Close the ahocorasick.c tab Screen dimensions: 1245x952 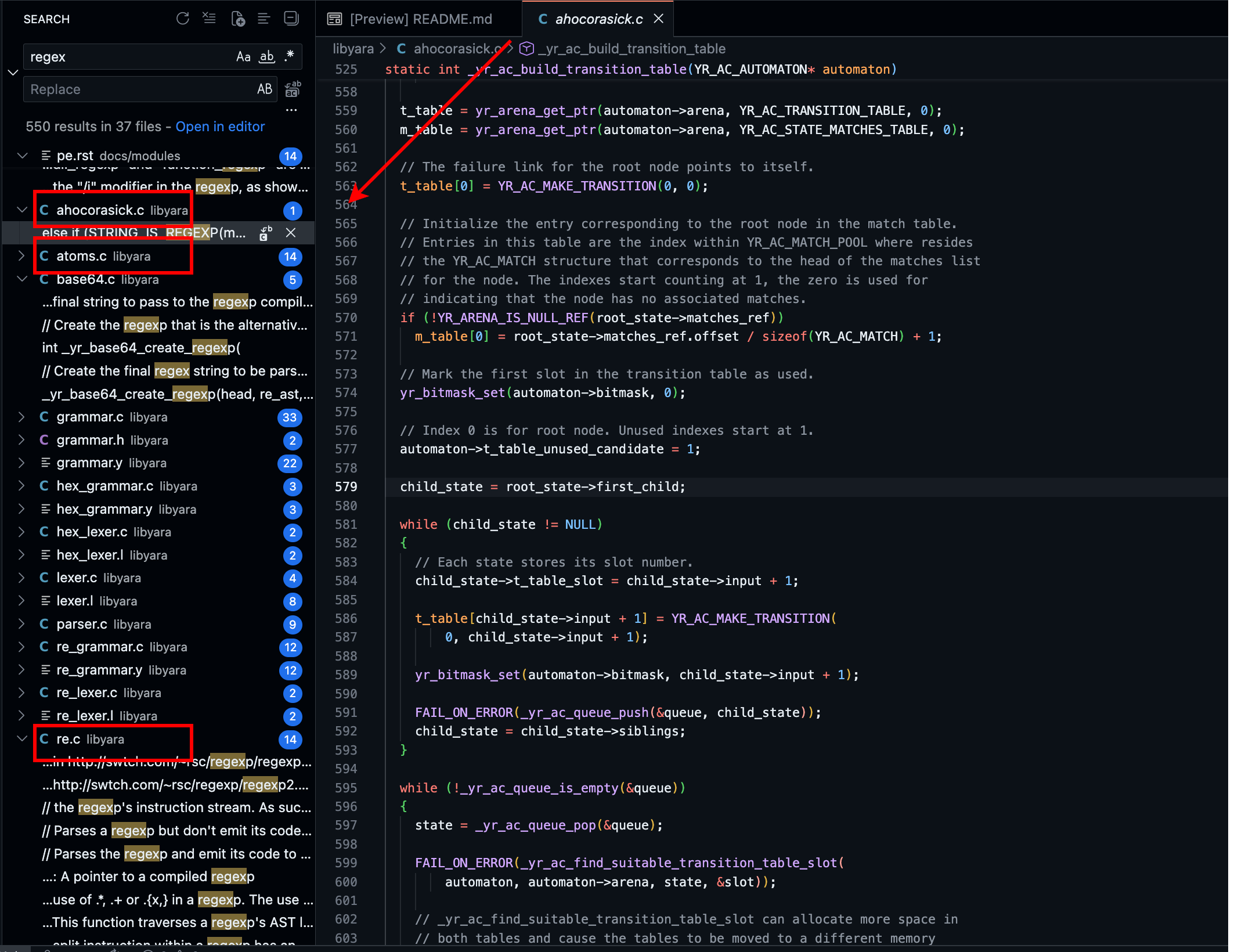point(658,19)
